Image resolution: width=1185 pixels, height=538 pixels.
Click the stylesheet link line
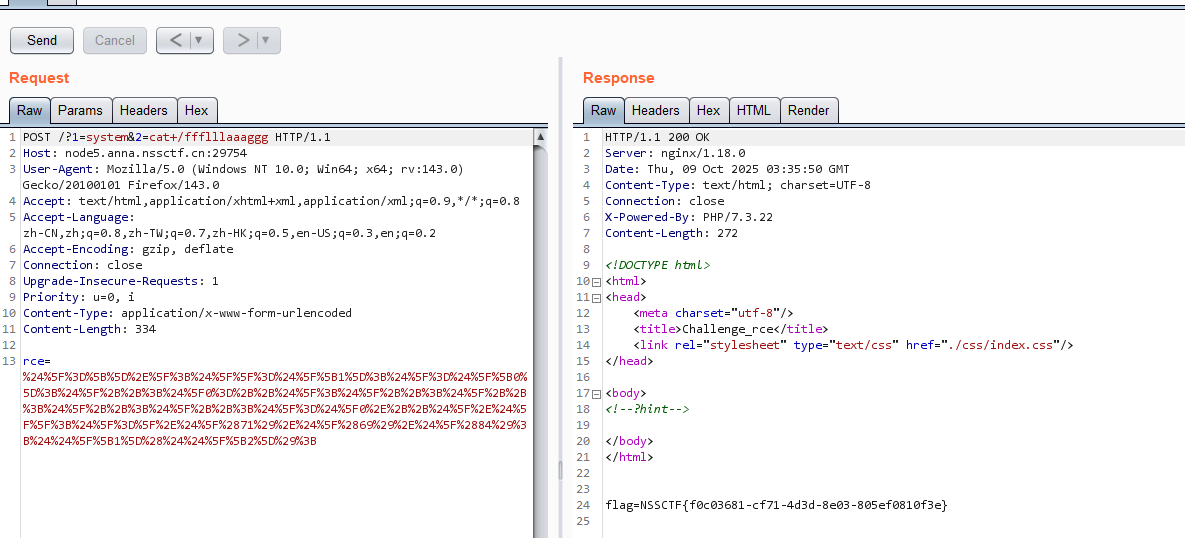click(853, 345)
